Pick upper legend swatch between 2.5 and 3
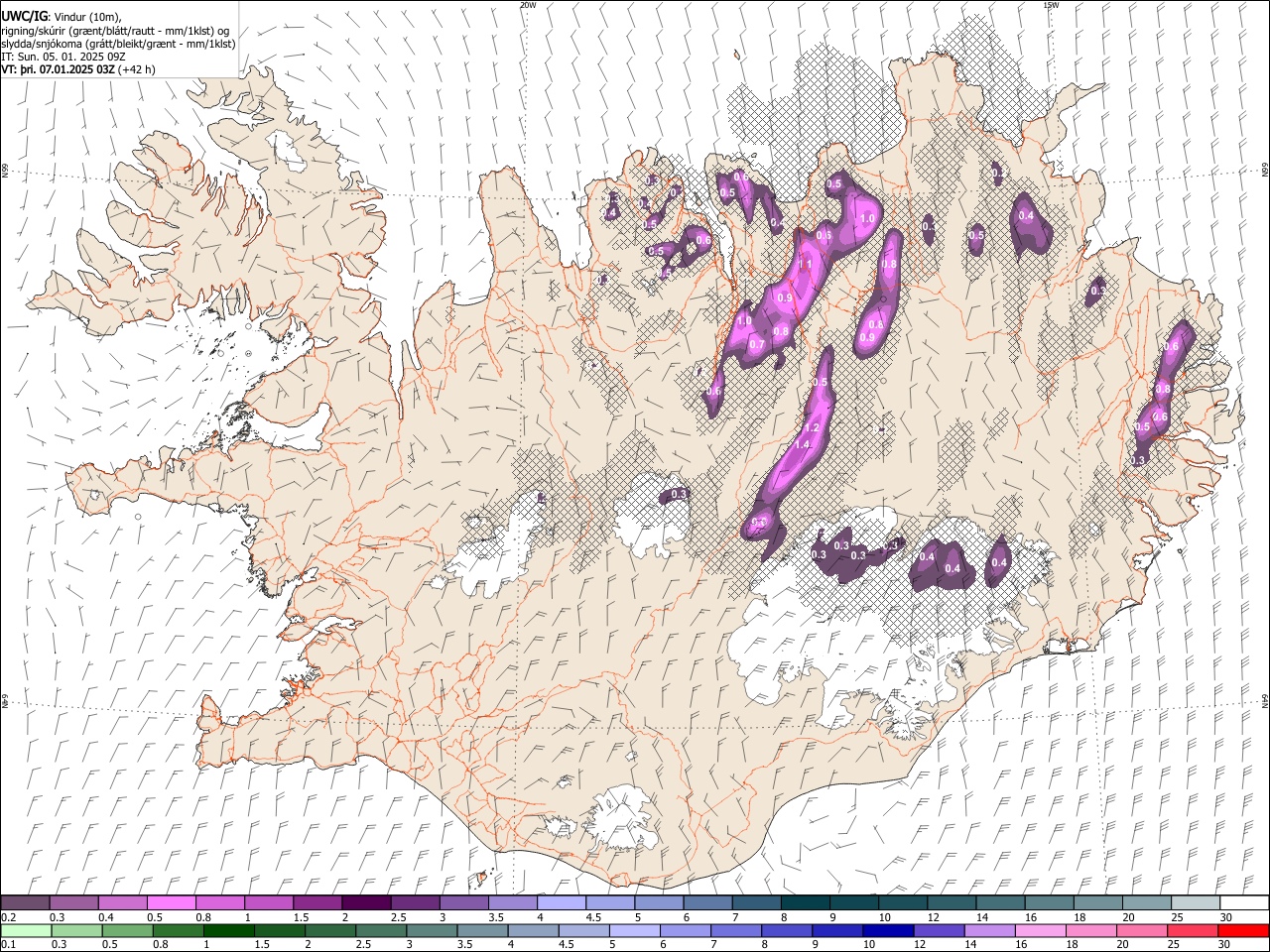 [x=415, y=902]
